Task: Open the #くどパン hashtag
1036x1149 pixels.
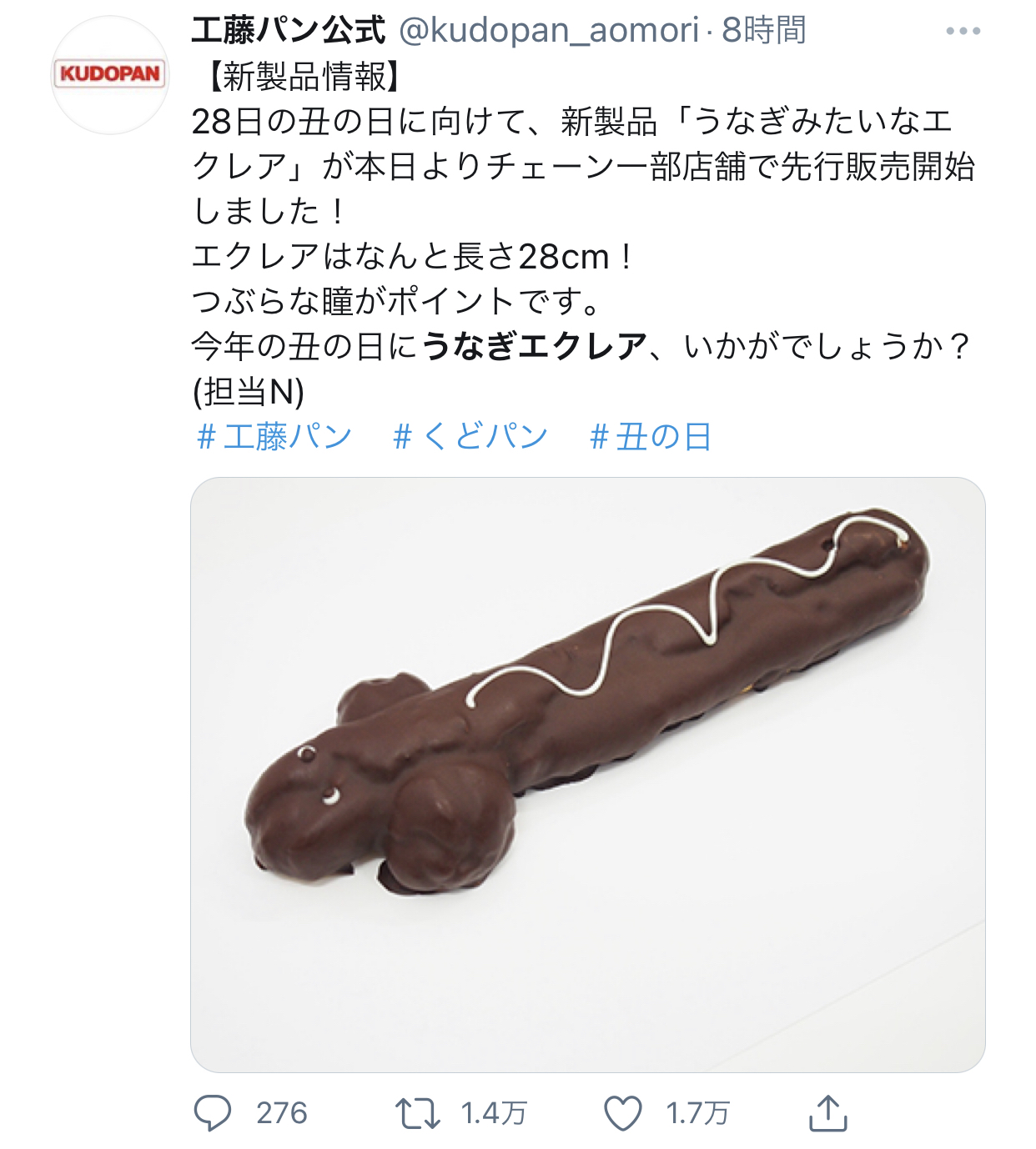Action: [470, 437]
